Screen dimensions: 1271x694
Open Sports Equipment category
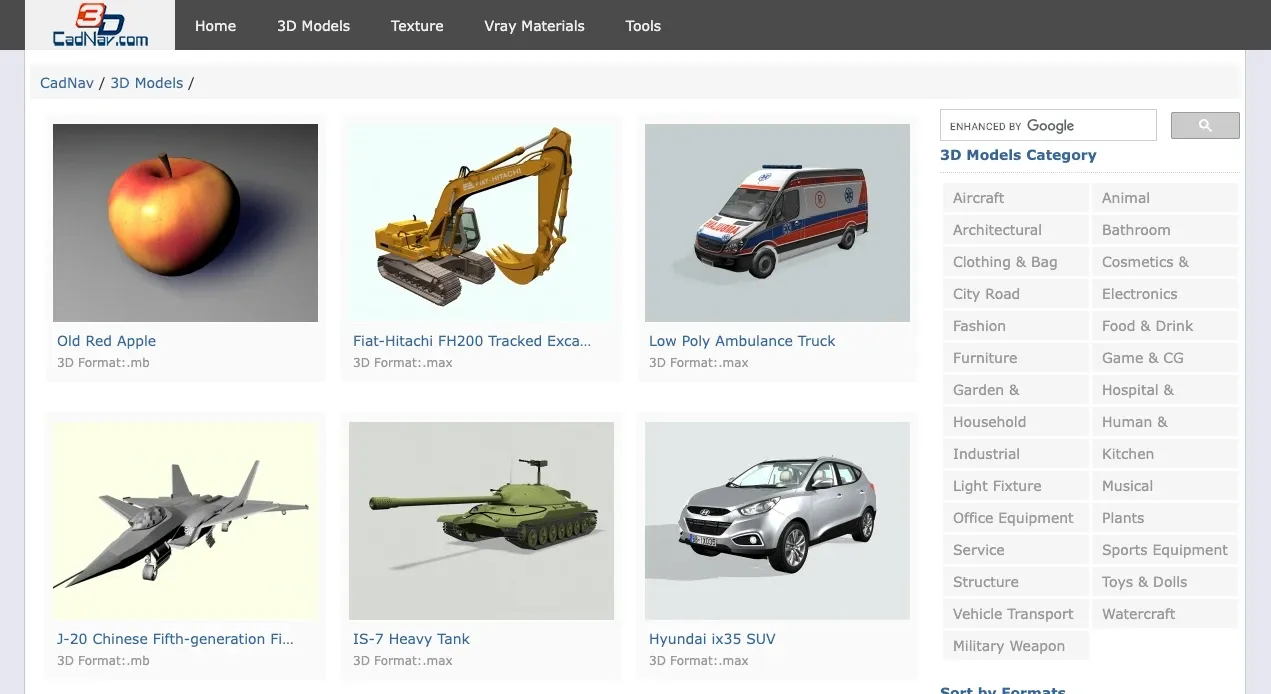tap(1164, 550)
